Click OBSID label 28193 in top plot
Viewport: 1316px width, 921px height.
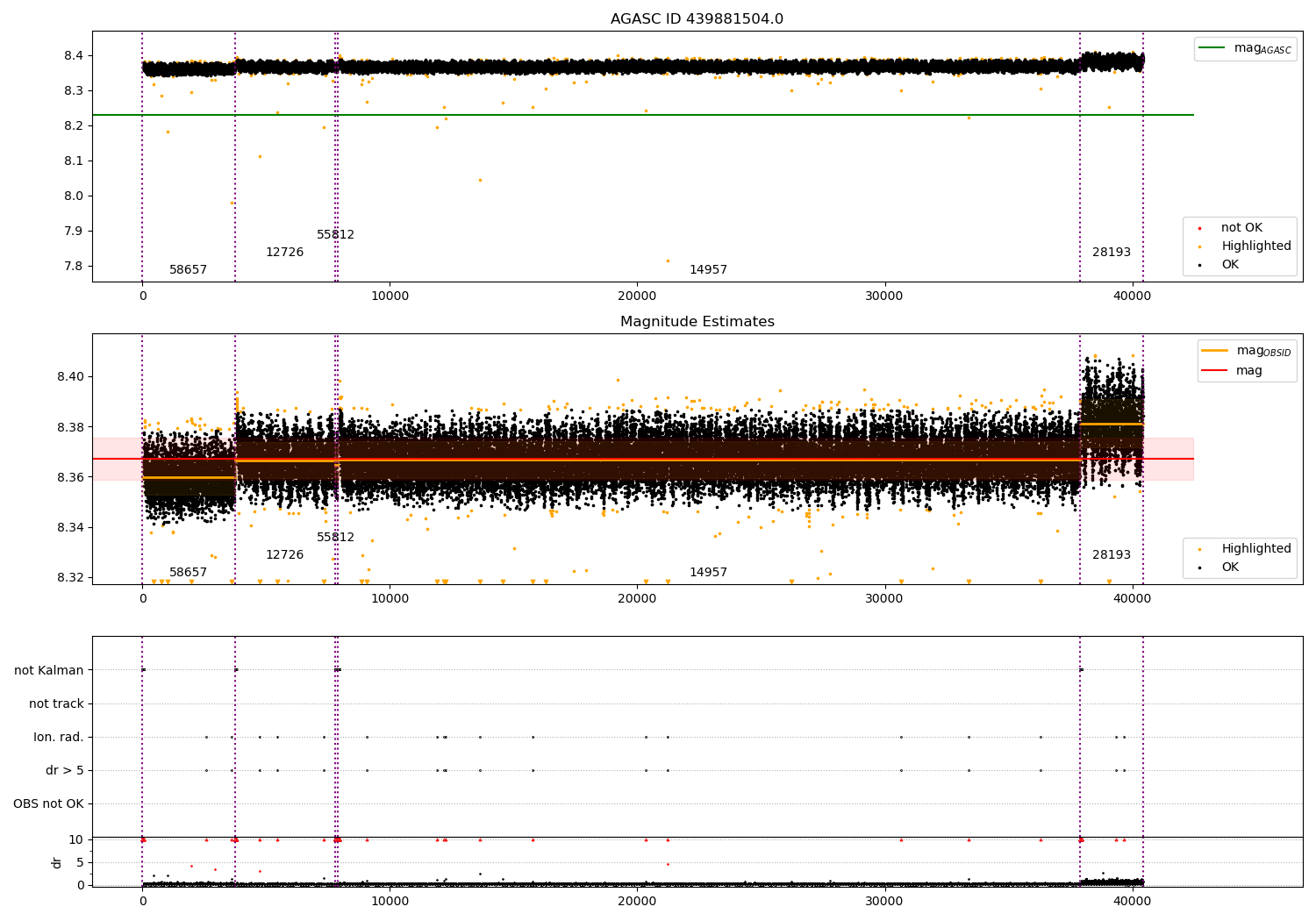click(x=1112, y=253)
